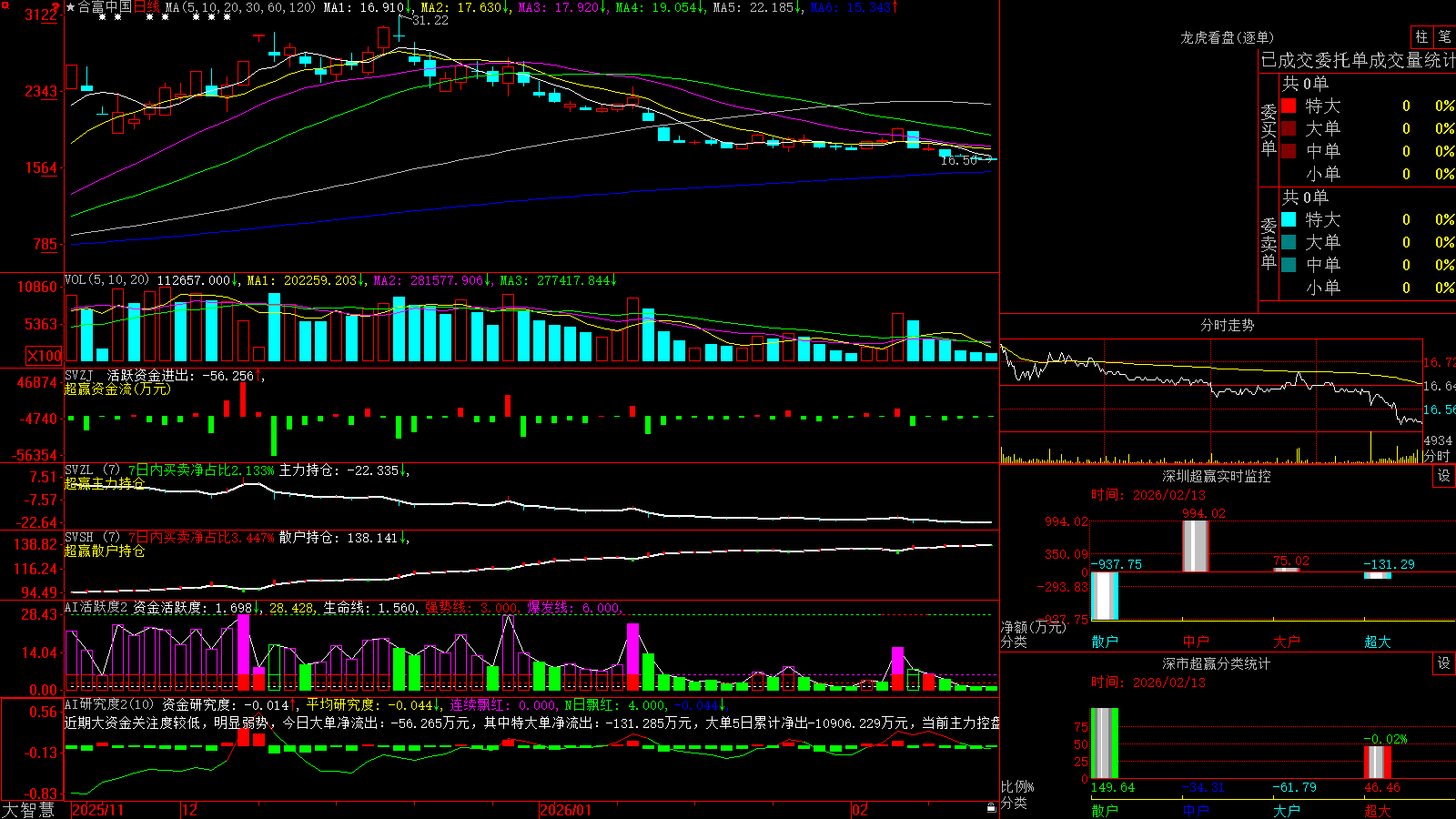
Task: Click red 特大 buy order color swatch
Action: [x=1289, y=106]
